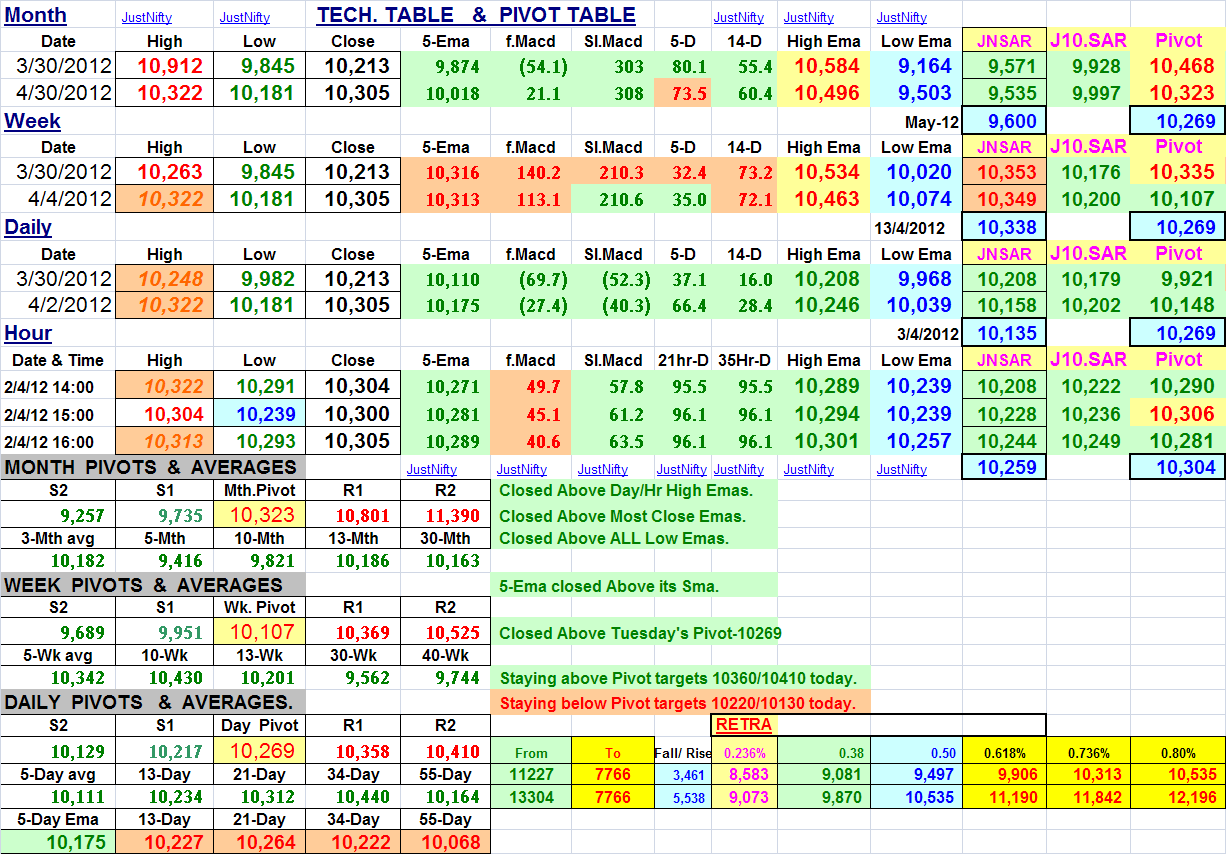
Task: Open the RETRA underlined link
Action: pyautogui.click(x=744, y=724)
